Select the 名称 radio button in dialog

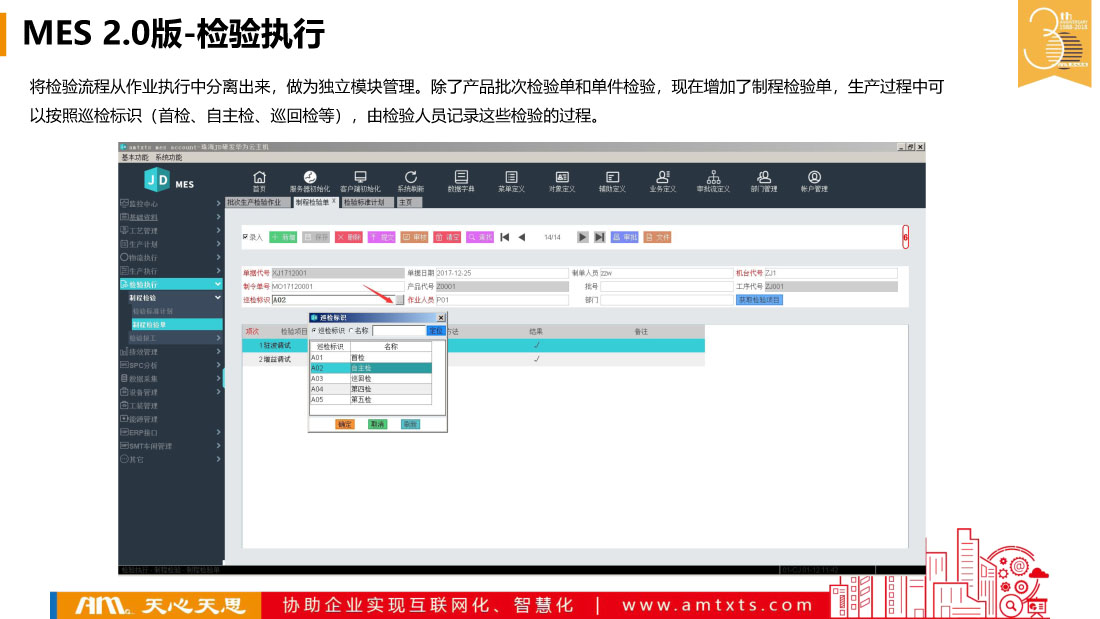pyautogui.click(x=351, y=330)
